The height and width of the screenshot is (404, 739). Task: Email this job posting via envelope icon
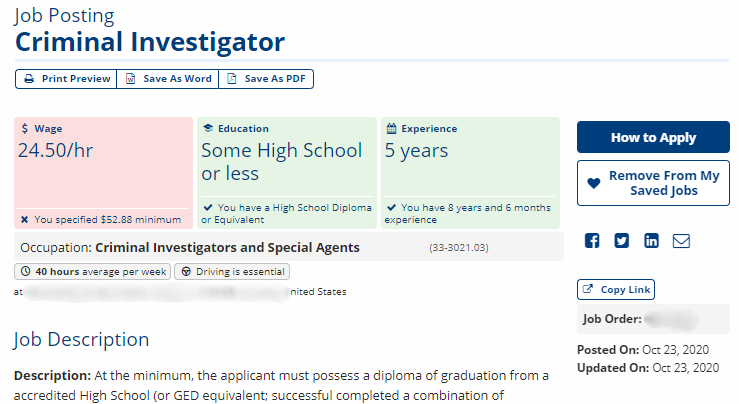click(x=681, y=241)
